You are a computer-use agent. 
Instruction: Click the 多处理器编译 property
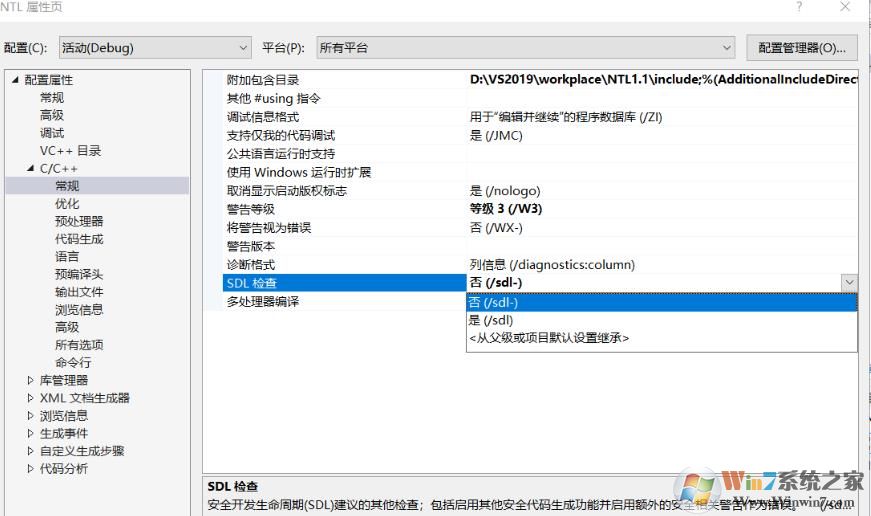click(263, 302)
